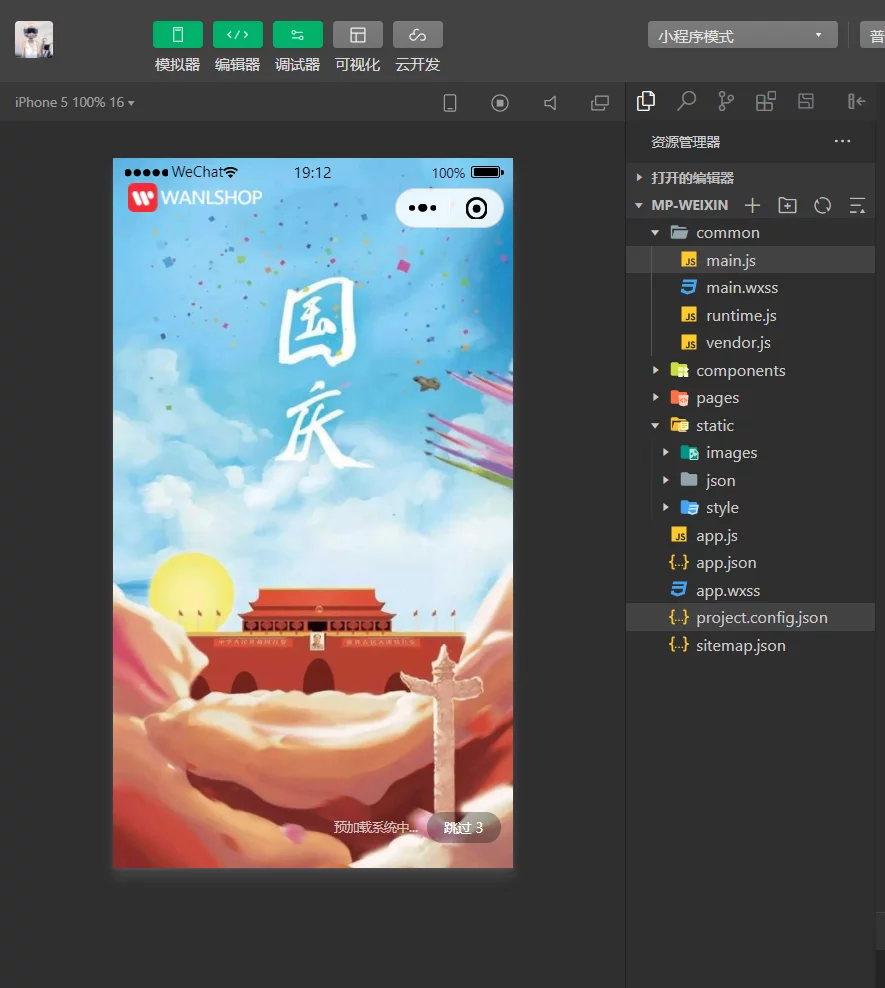Click the split layout panel icon
This screenshot has height=988, width=885.
coord(806,101)
